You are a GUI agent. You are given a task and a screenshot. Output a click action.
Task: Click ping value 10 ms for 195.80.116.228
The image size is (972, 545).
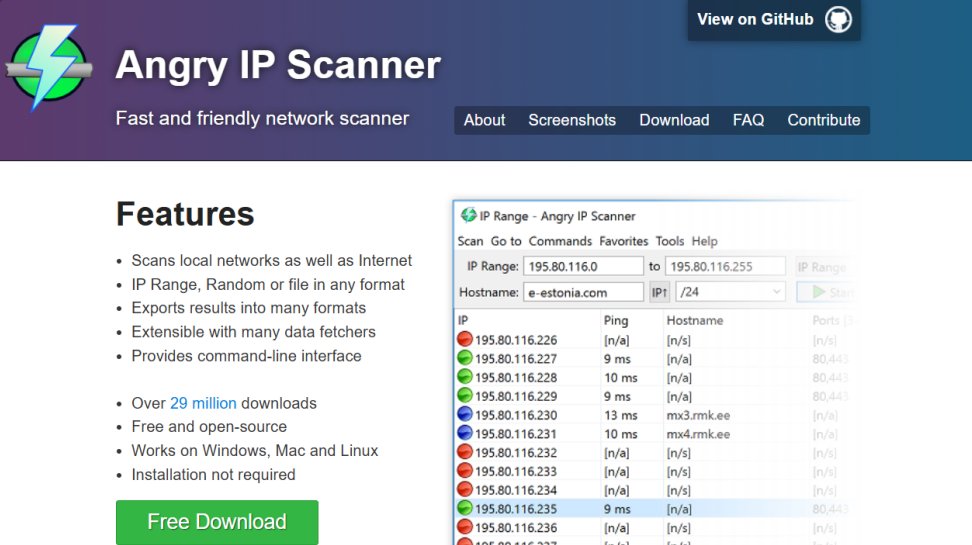pos(621,378)
